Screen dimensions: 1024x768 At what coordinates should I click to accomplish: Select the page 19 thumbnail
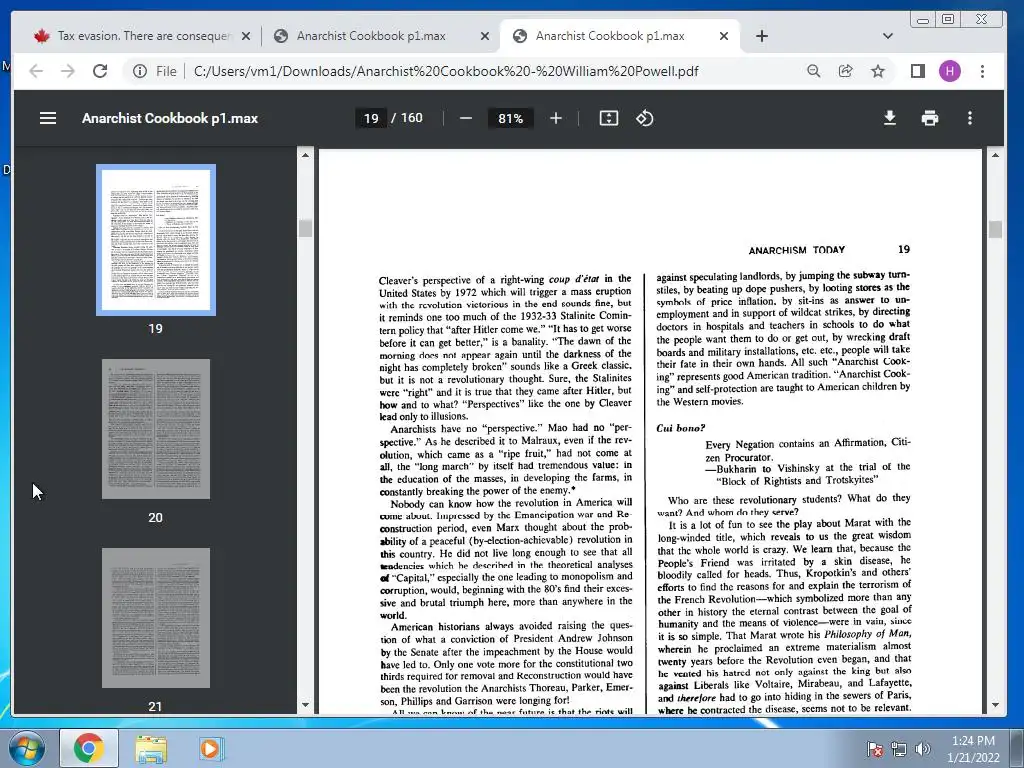(x=155, y=240)
